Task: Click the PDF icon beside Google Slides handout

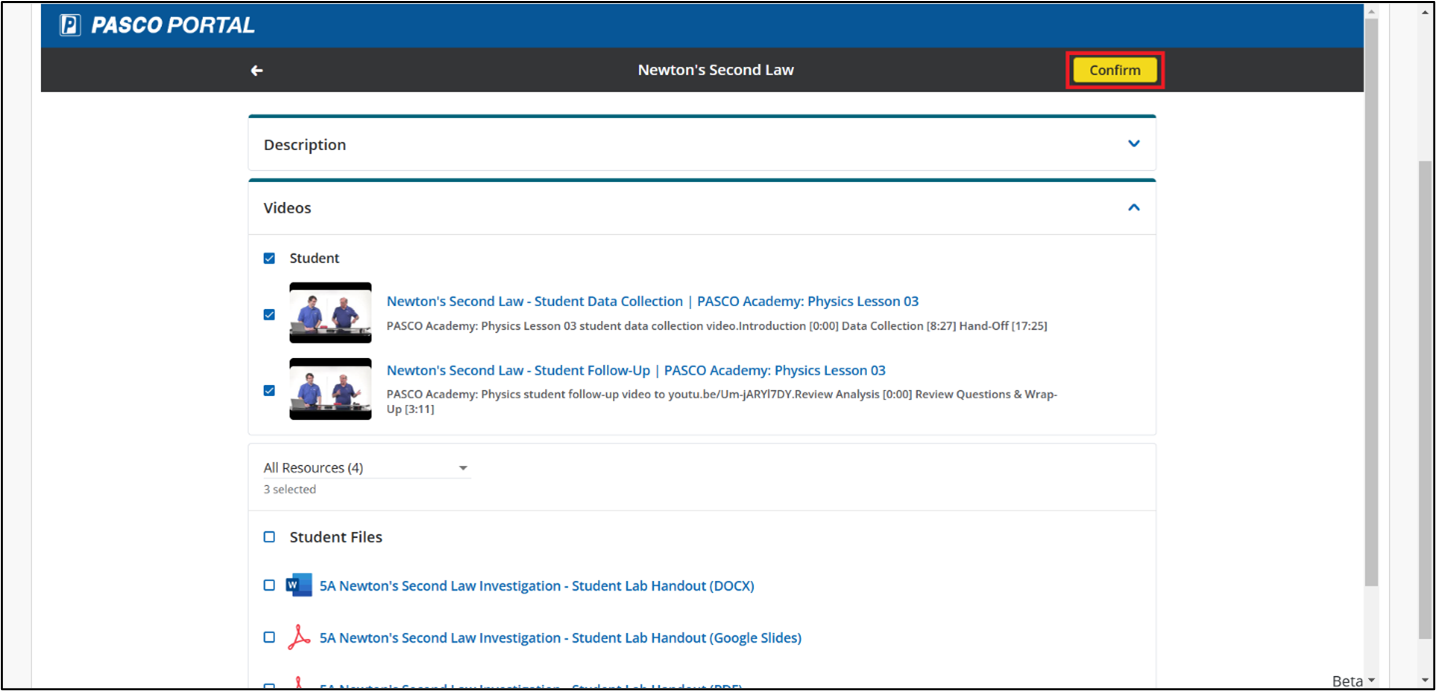Action: click(299, 637)
